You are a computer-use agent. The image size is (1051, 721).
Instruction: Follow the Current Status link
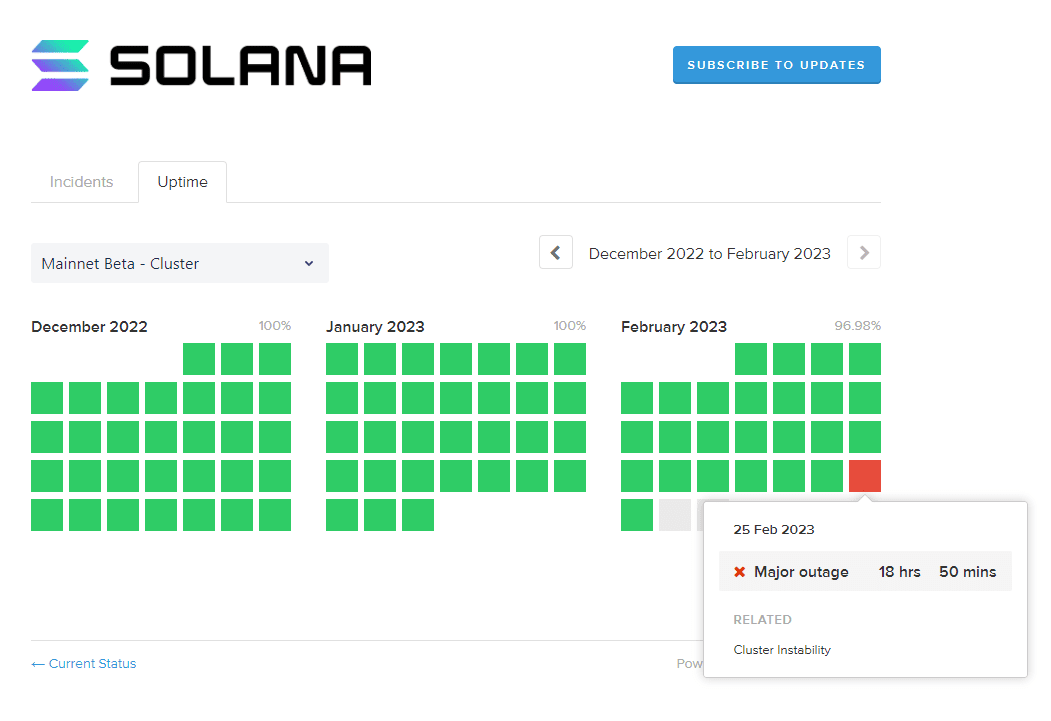(84, 663)
